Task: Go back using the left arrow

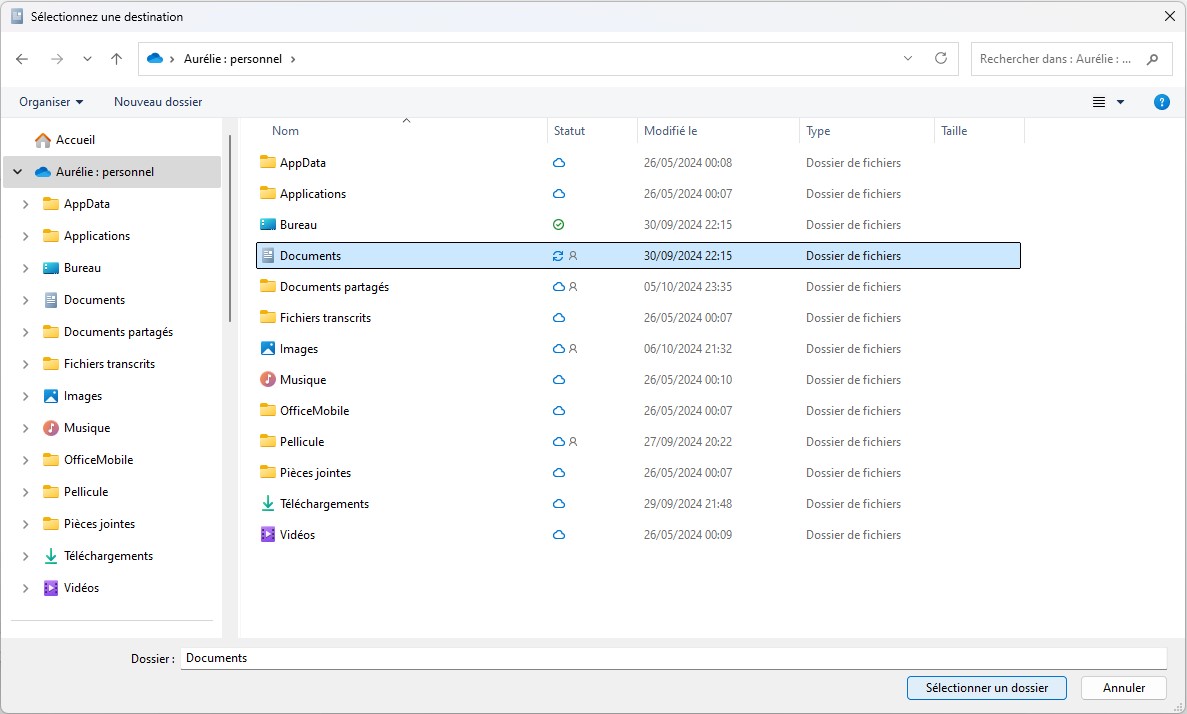Action: point(22,59)
